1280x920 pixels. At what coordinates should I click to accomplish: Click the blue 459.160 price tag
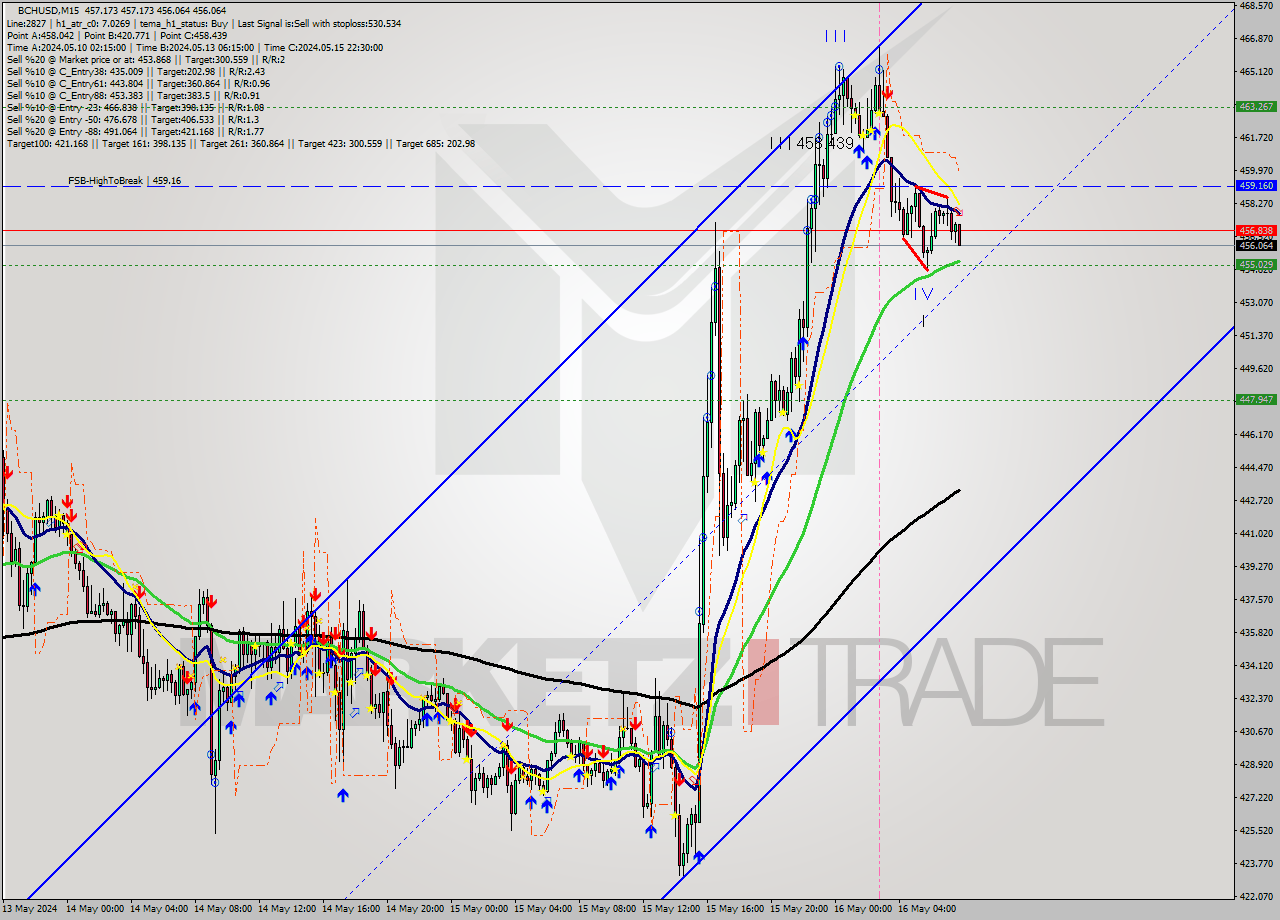pos(1255,186)
